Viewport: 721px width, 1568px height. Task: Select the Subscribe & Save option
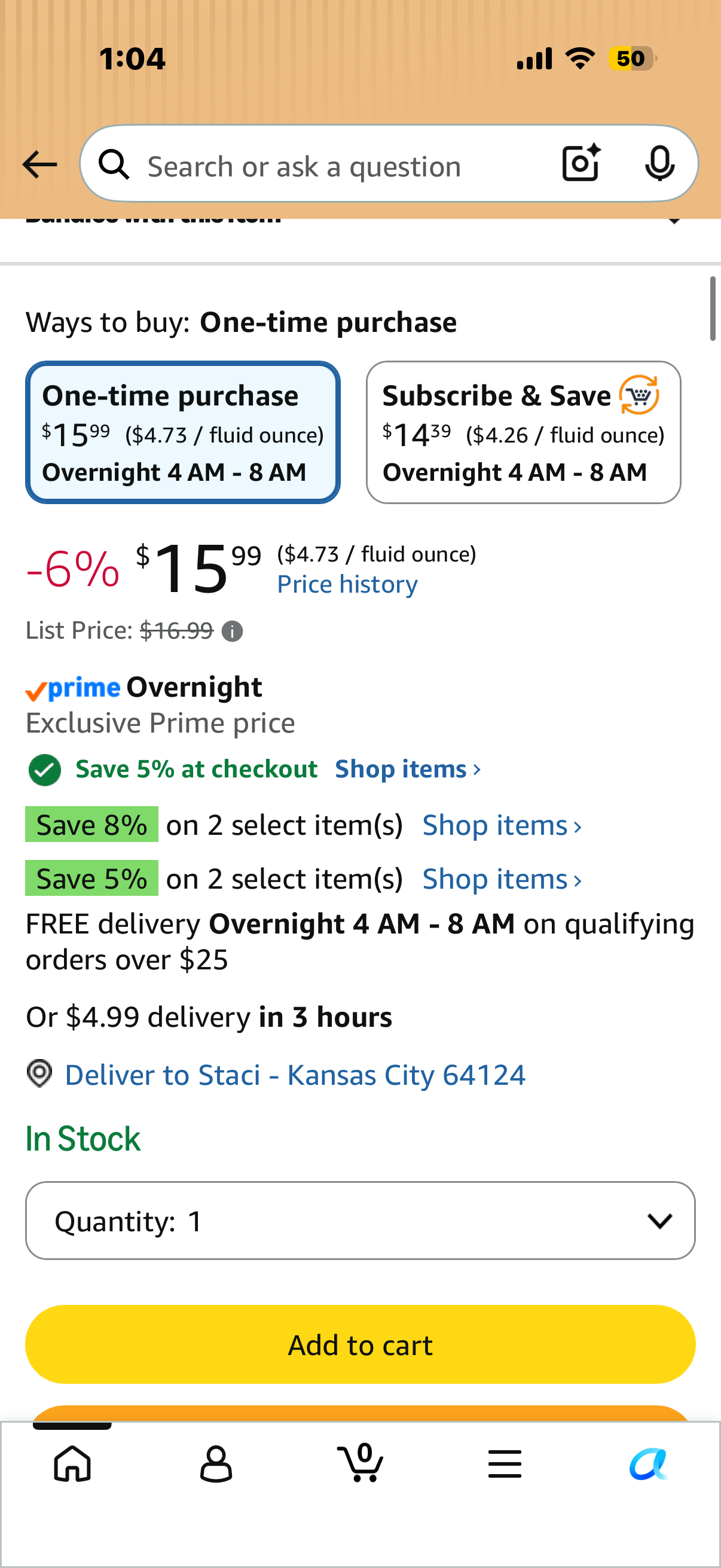click(523, 432)
